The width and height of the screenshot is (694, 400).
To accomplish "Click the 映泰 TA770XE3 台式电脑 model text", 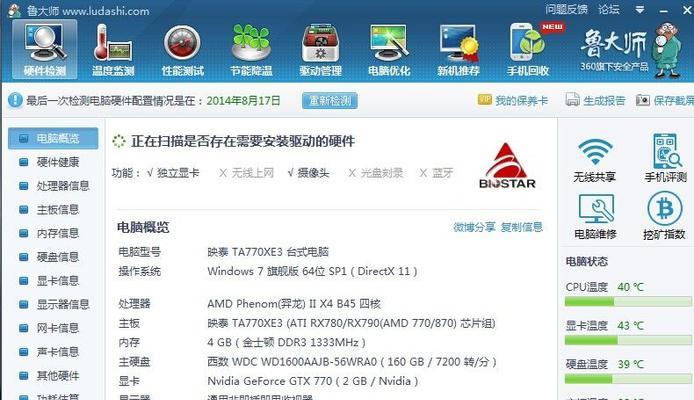I will coord(268,252).
